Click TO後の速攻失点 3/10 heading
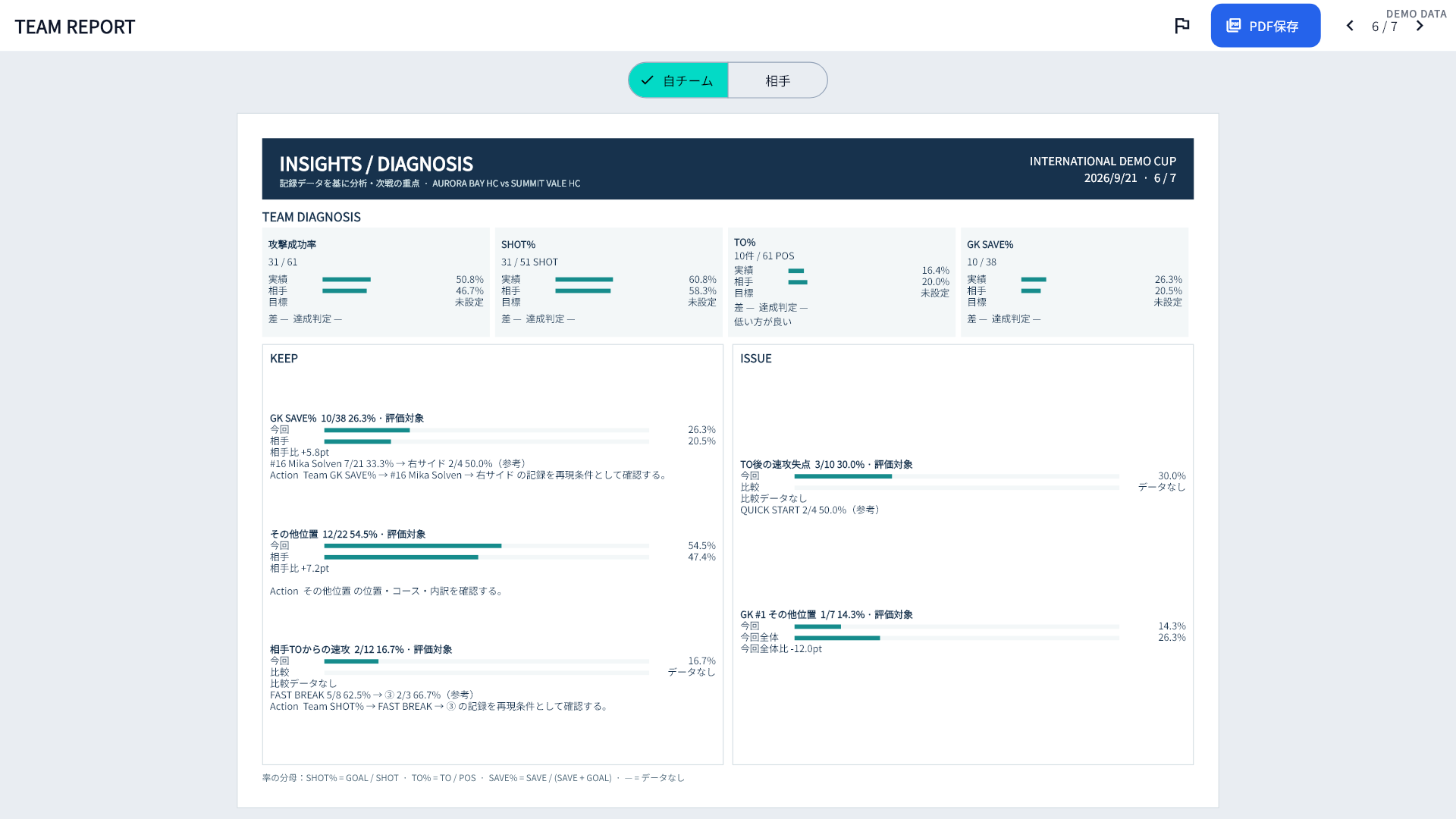This screenshot has width=1456, height=819. pyautogui.click(x=826, y=464)
